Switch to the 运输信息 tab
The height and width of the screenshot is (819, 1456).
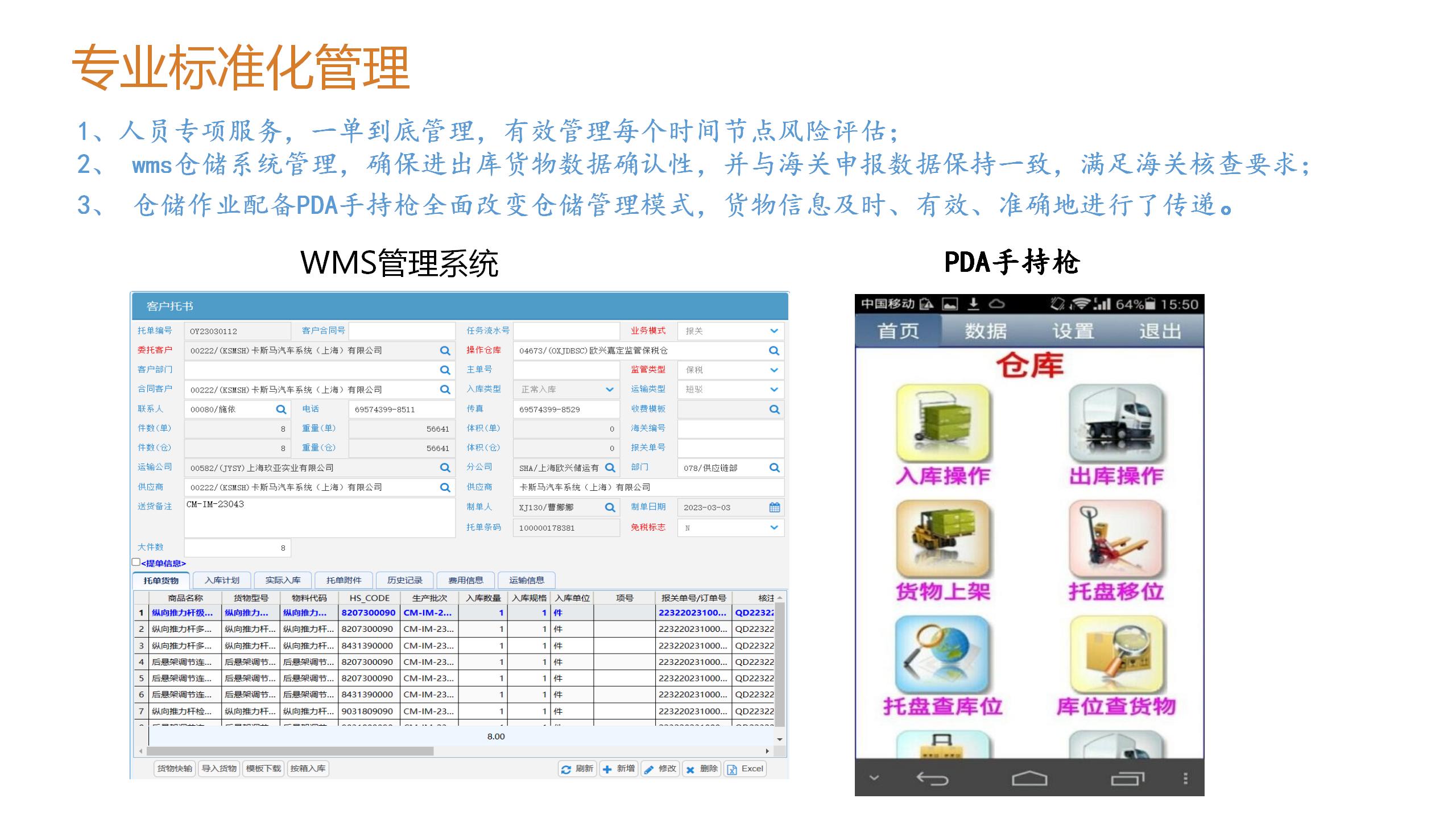(526, 580)
